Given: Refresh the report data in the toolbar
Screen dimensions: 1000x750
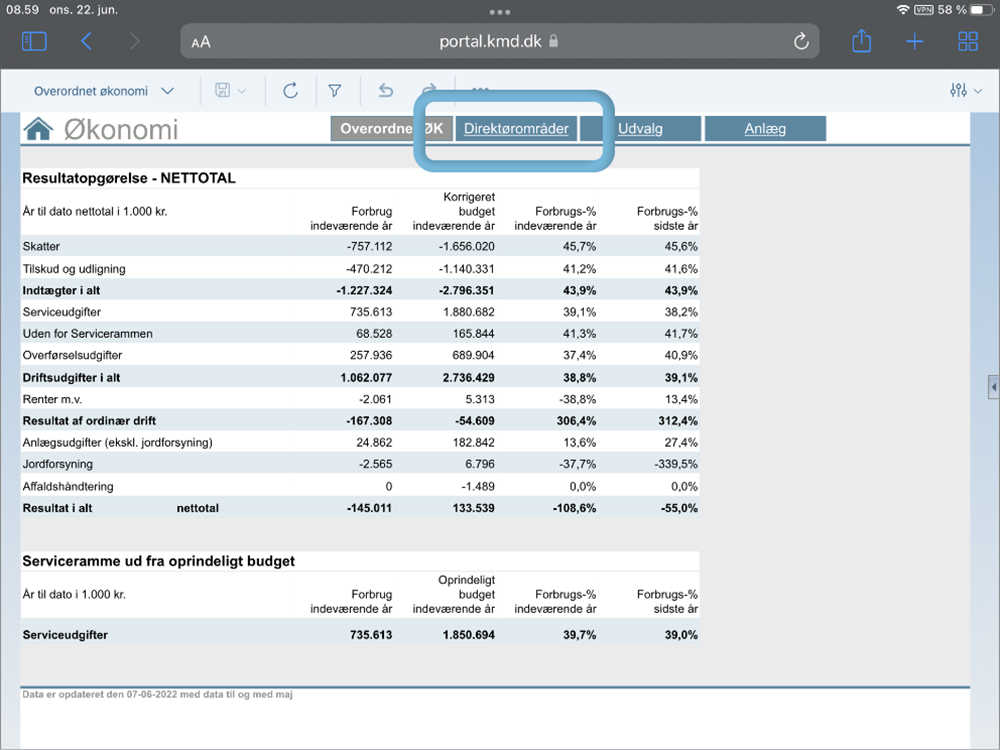Looking at the screenshot, I should pyautogui.click(x=290, y=91).
